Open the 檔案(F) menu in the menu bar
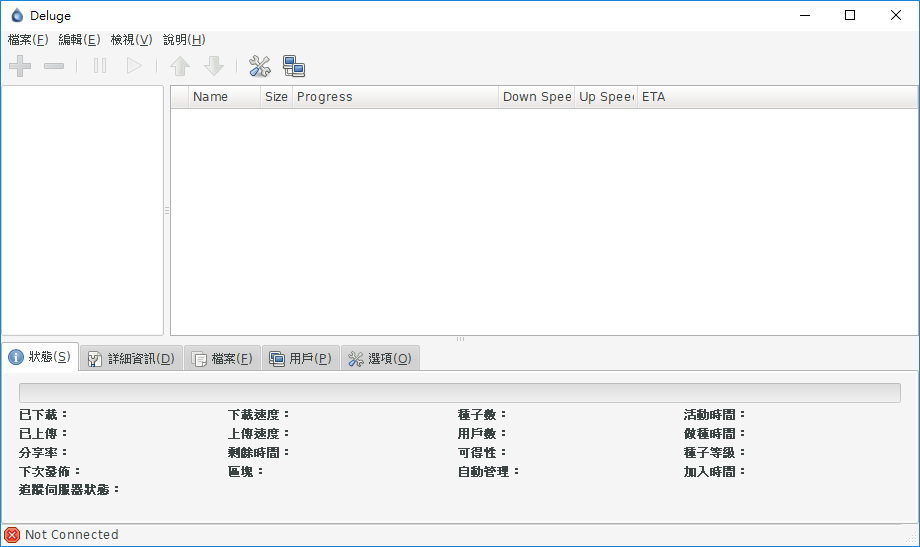Screen dimensions: 920x547 [28, 39]
